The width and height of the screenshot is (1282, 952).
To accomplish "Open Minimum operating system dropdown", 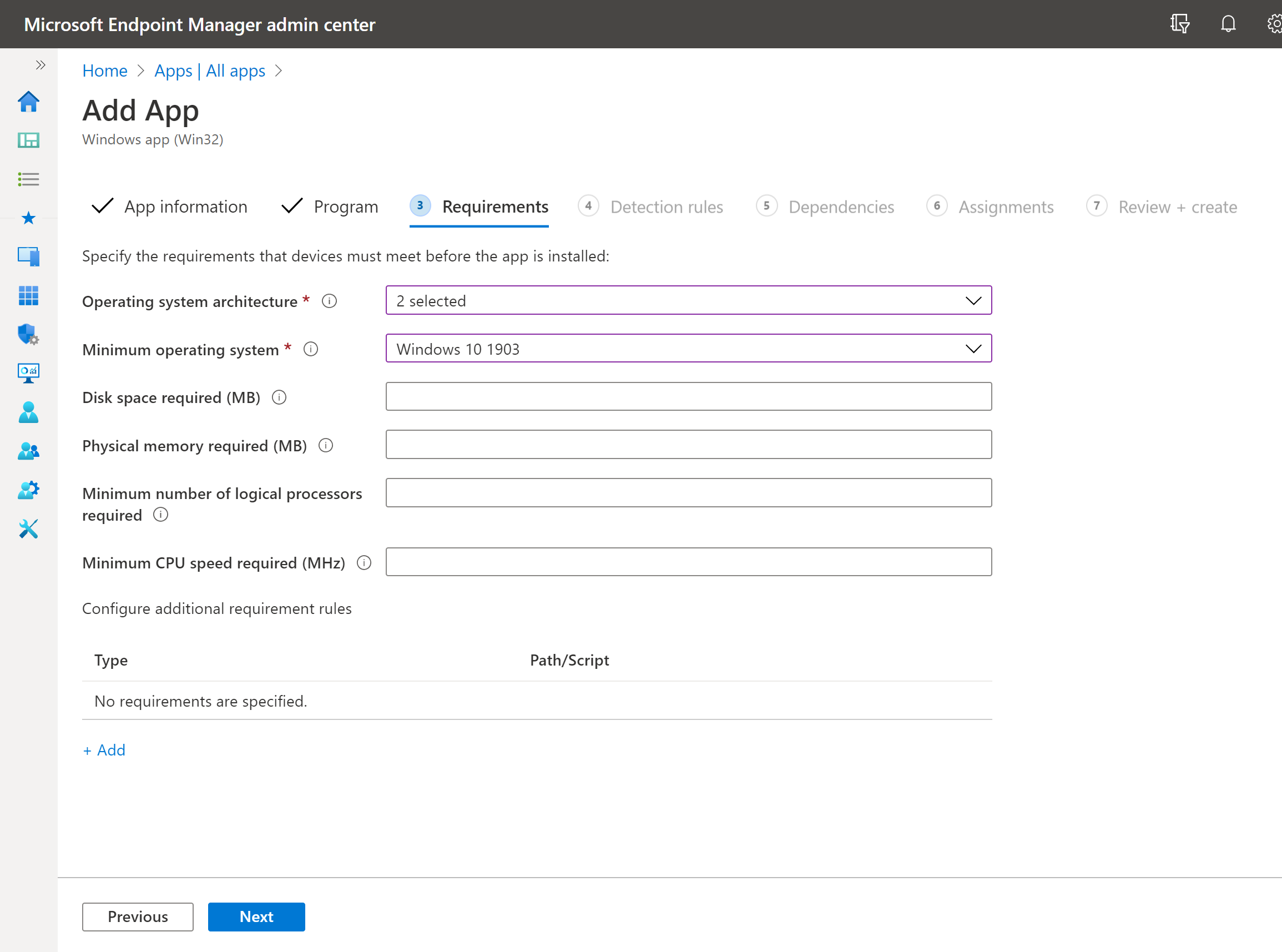I will pyautogui.click(x=689, y=349).
